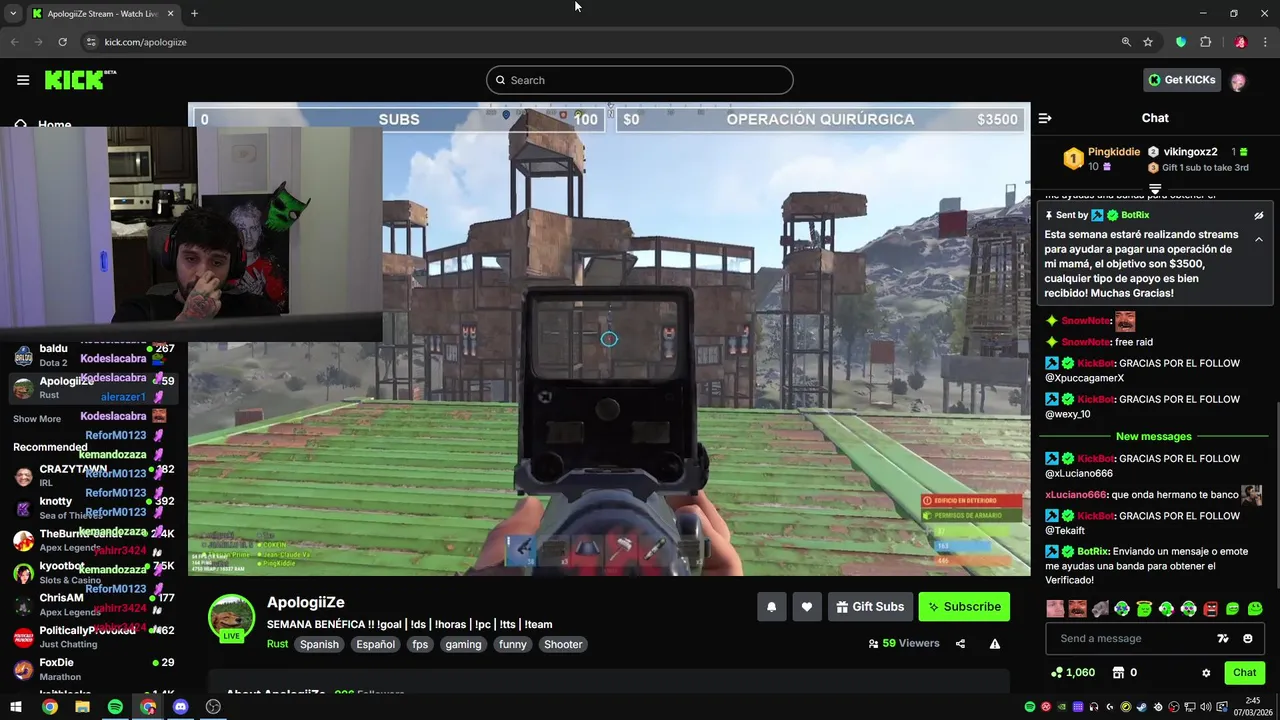Open the tab search dropdown arrow
This screenshot has width=1280, height=720.
point(12,14)
